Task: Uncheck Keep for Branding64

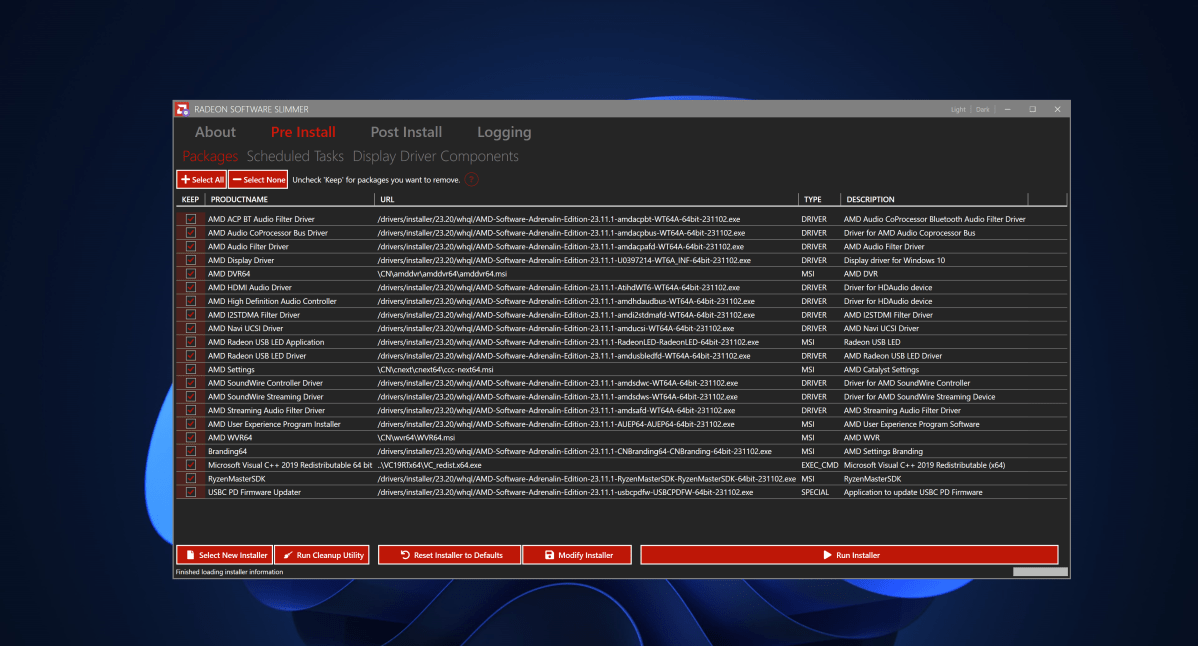Action: (191, 451)
